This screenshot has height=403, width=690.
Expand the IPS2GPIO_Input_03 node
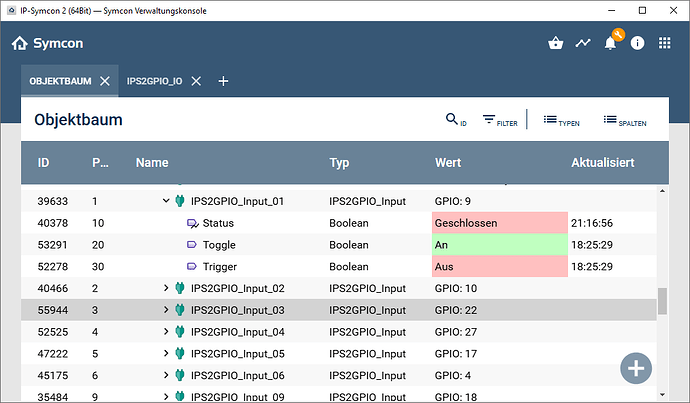[x=166, y=310]
